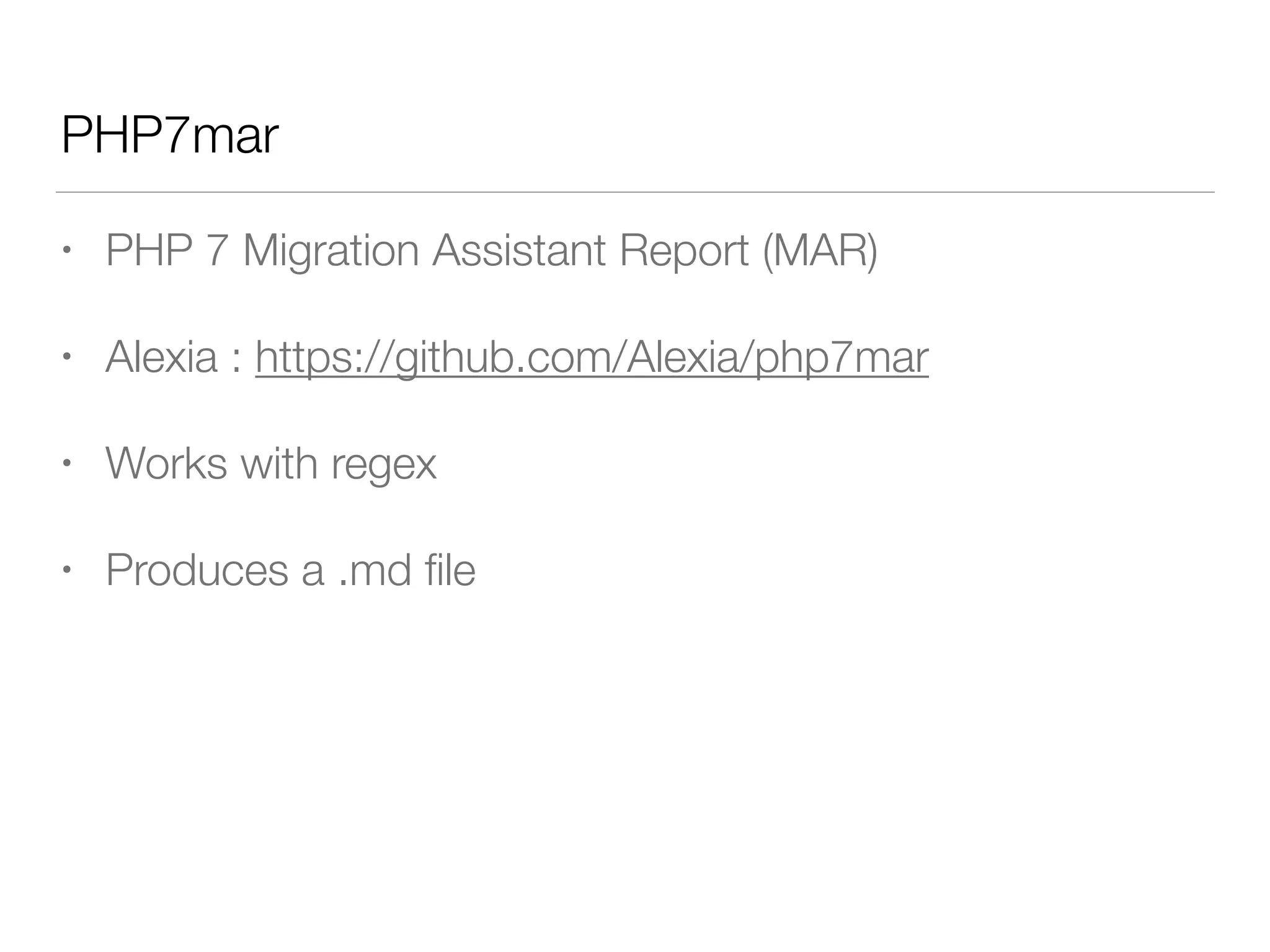
Task: Click the word "Produces"
Action: pos(197,570)
